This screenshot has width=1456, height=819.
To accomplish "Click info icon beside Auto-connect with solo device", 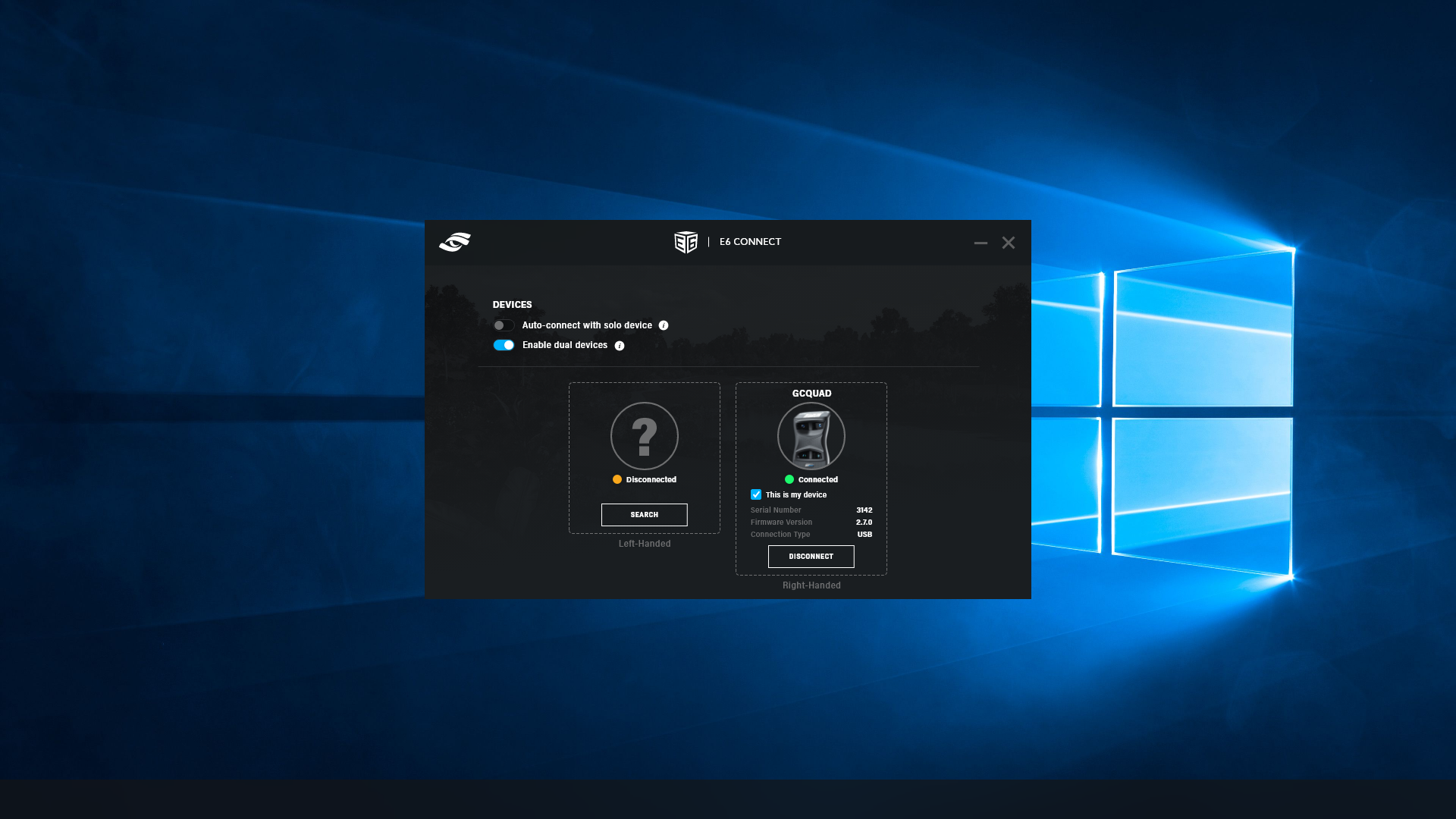I will click(664, 325).
